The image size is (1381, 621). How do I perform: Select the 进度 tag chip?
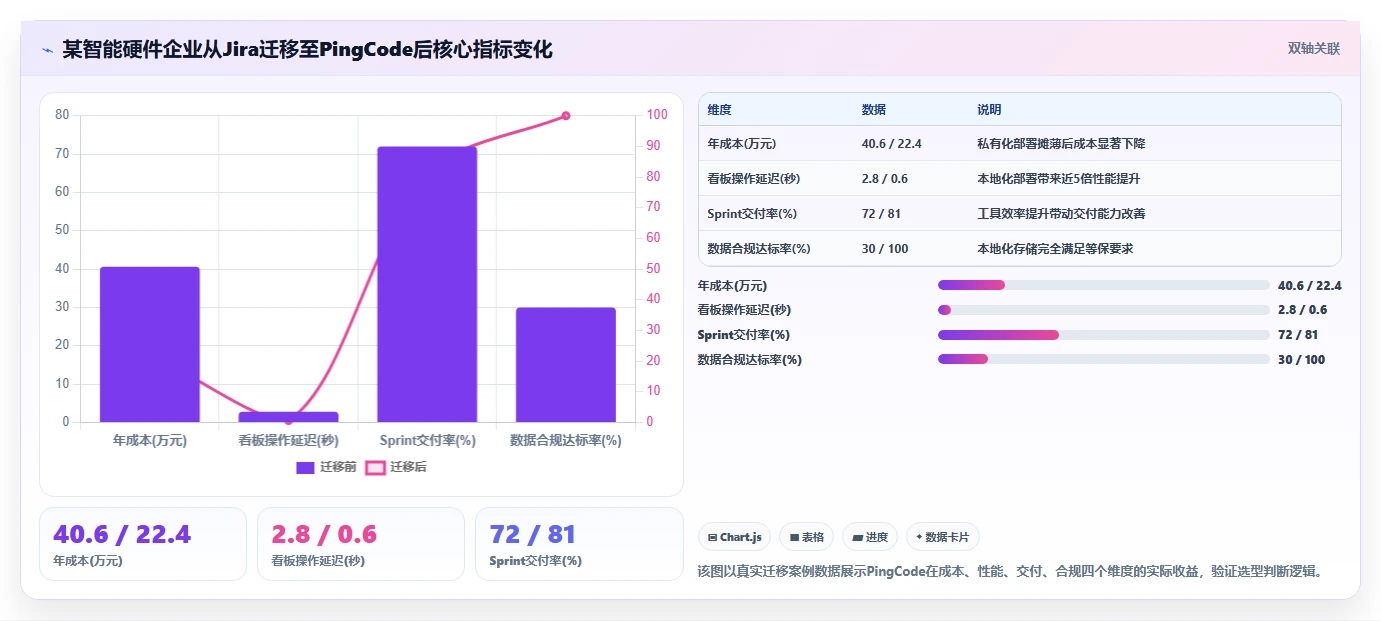pyautogui.click(x=870, y=537)
